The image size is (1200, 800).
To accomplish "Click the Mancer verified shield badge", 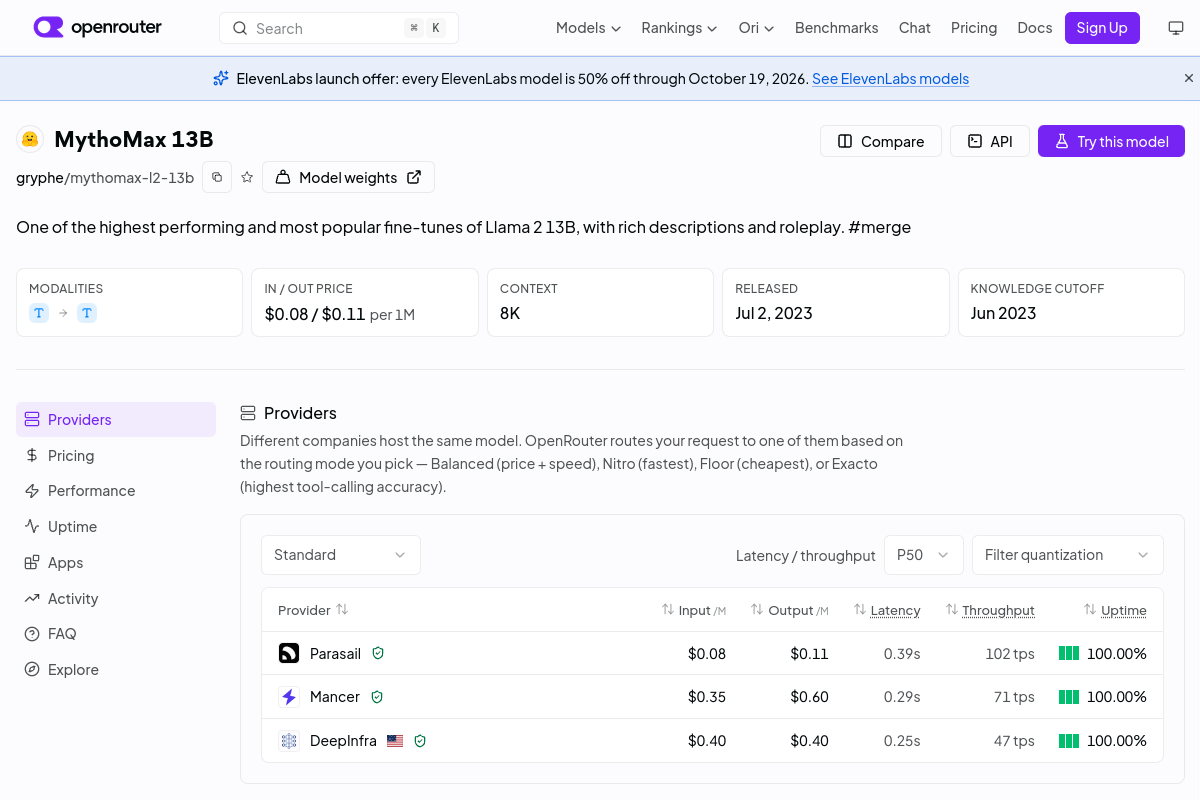I will pyautogui.click(x=377, y=697).
